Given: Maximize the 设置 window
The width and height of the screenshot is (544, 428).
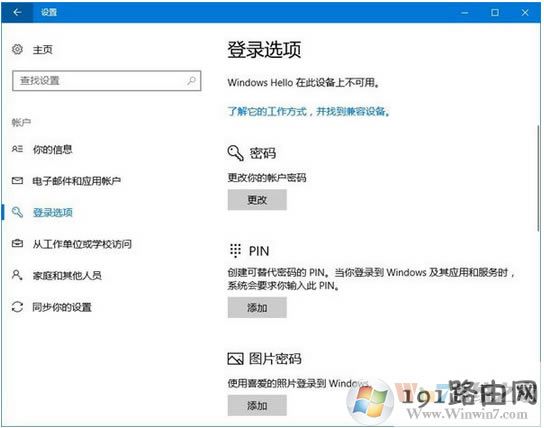Looking at the screenshot, I should [x=495, y=12].
